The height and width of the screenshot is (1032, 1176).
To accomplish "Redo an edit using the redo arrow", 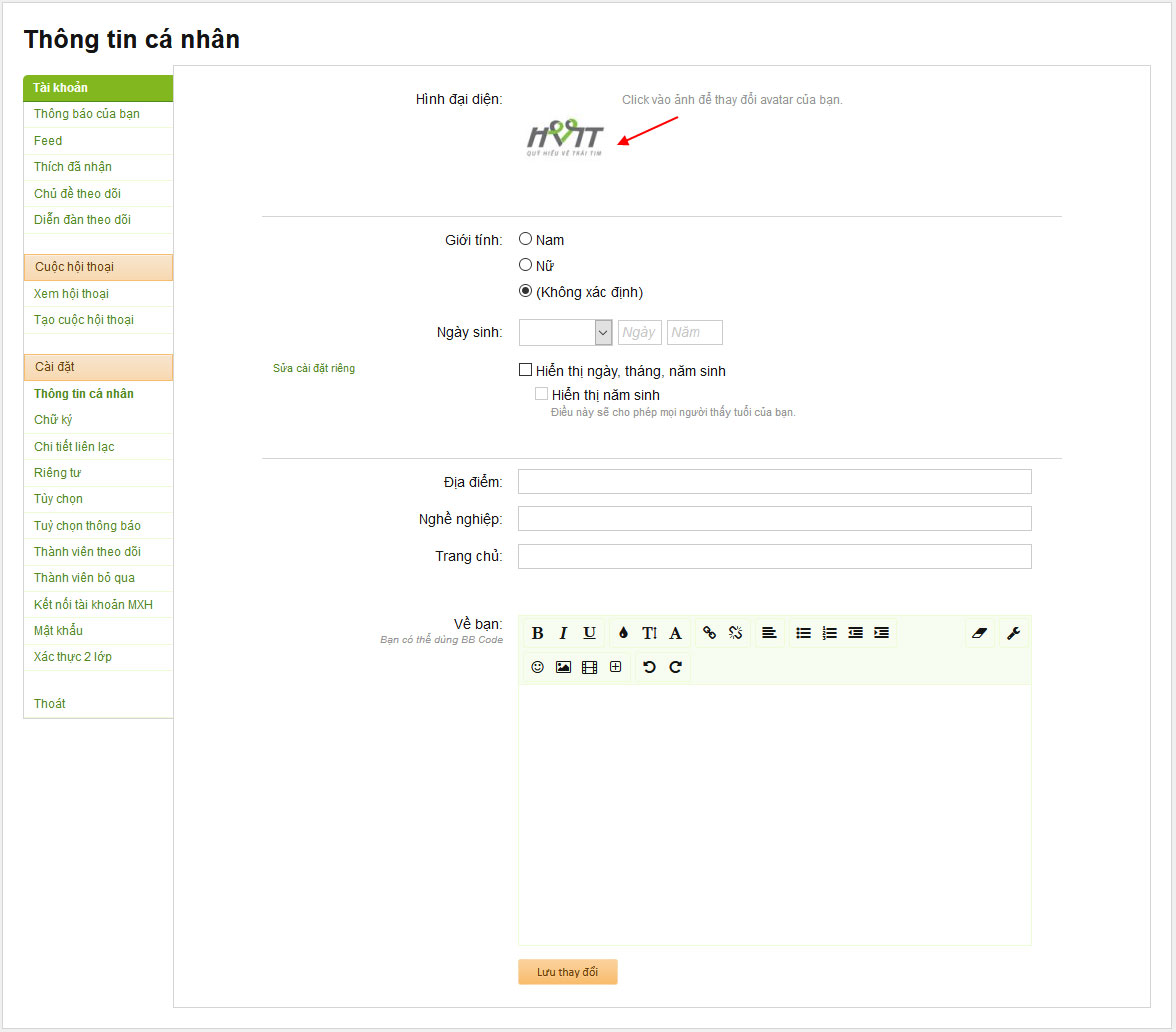I will [674, 667].
